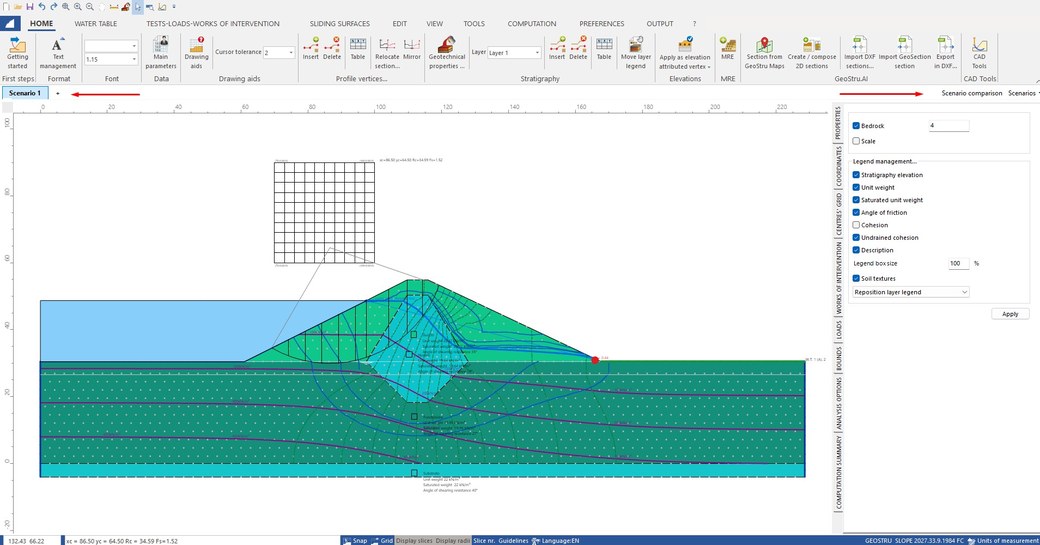Import DXF sections
Image resolution: width=1040 pixels, height=545 pixels.
(x=859, y=53)
